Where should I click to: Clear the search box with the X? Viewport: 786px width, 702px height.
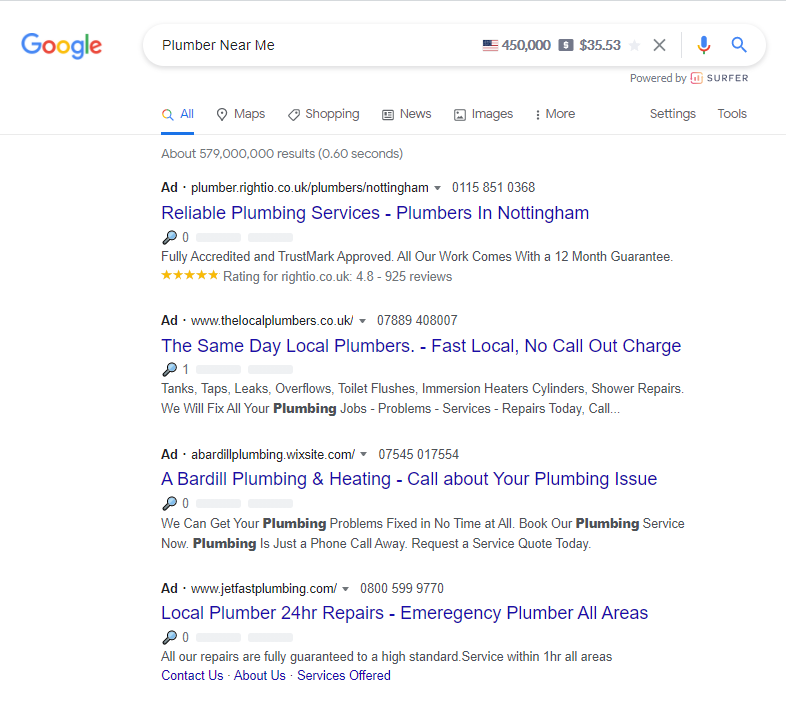click(x=660, y=45)
